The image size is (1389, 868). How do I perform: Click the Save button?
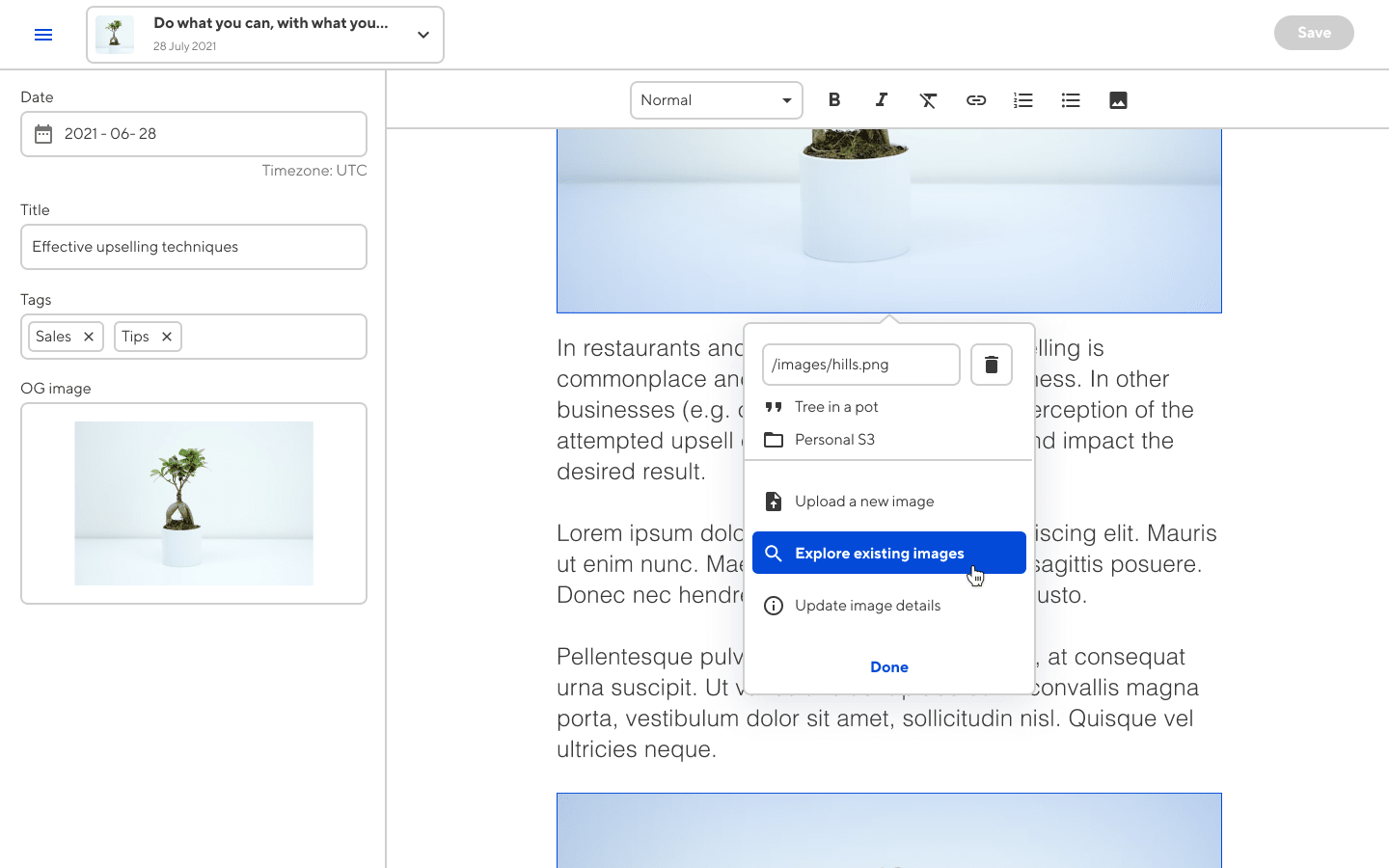point(1314,33)
